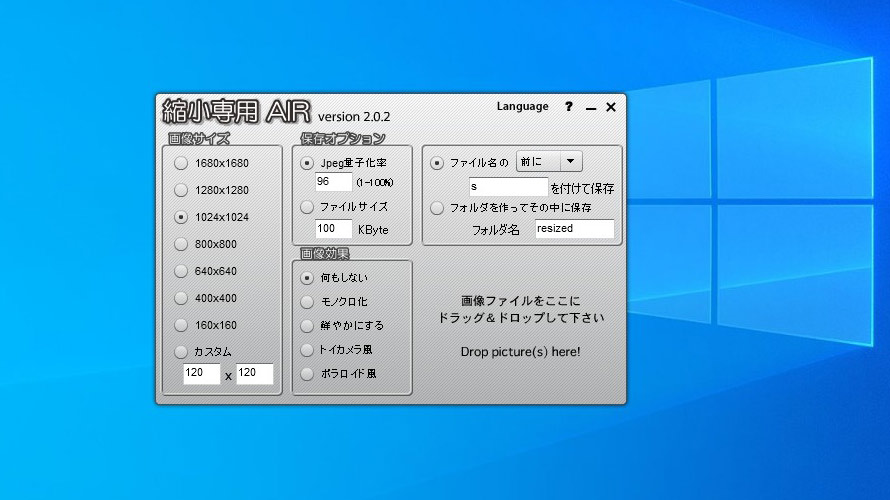Click the custom width input field
This screenshot has height=500, width=890.
[x=201, y=374]
